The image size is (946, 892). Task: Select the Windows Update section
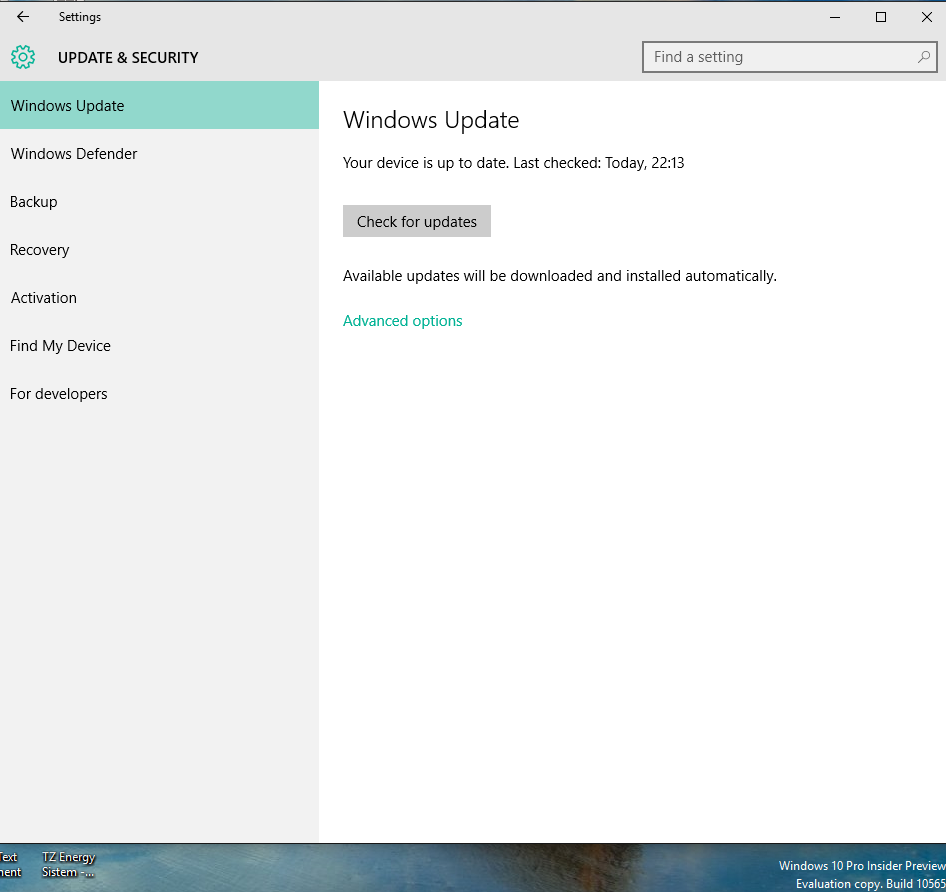tap(159, 106)
